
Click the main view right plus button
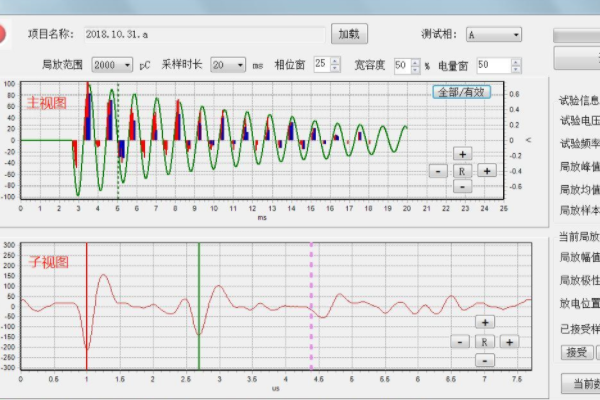pyautogui.click(x=487, y=171)
